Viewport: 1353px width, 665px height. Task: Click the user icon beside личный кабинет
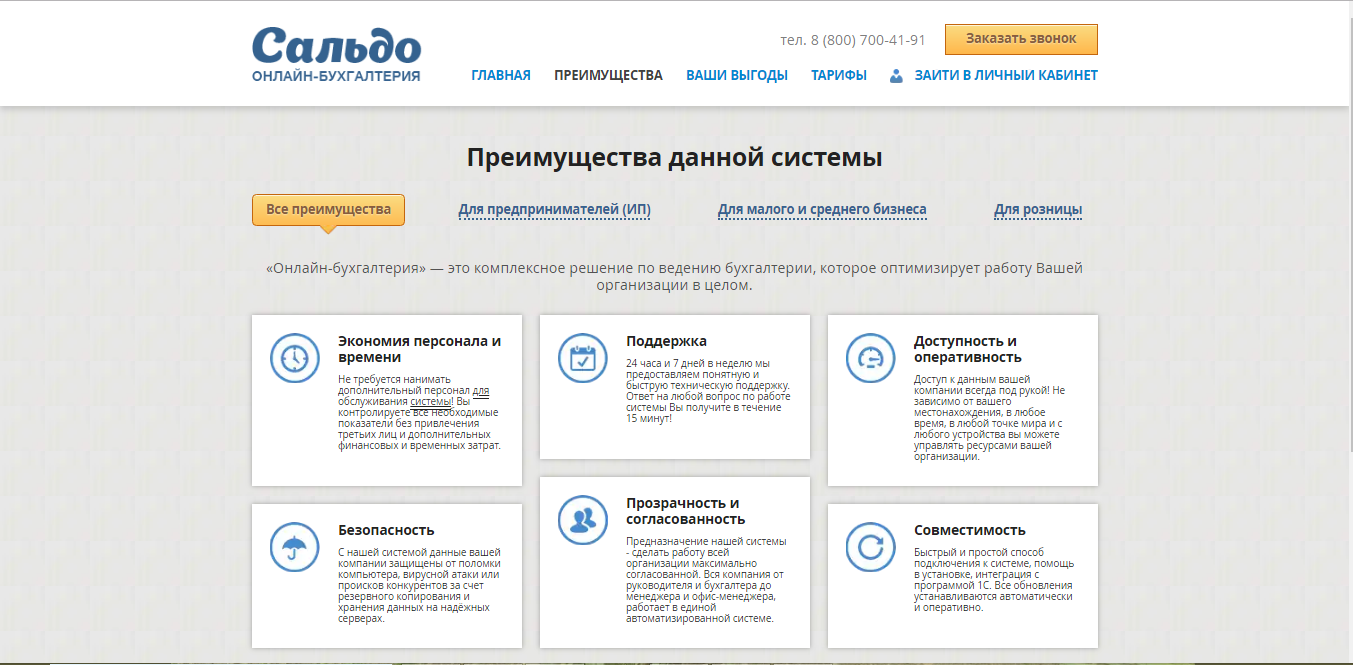pos(896,75)
